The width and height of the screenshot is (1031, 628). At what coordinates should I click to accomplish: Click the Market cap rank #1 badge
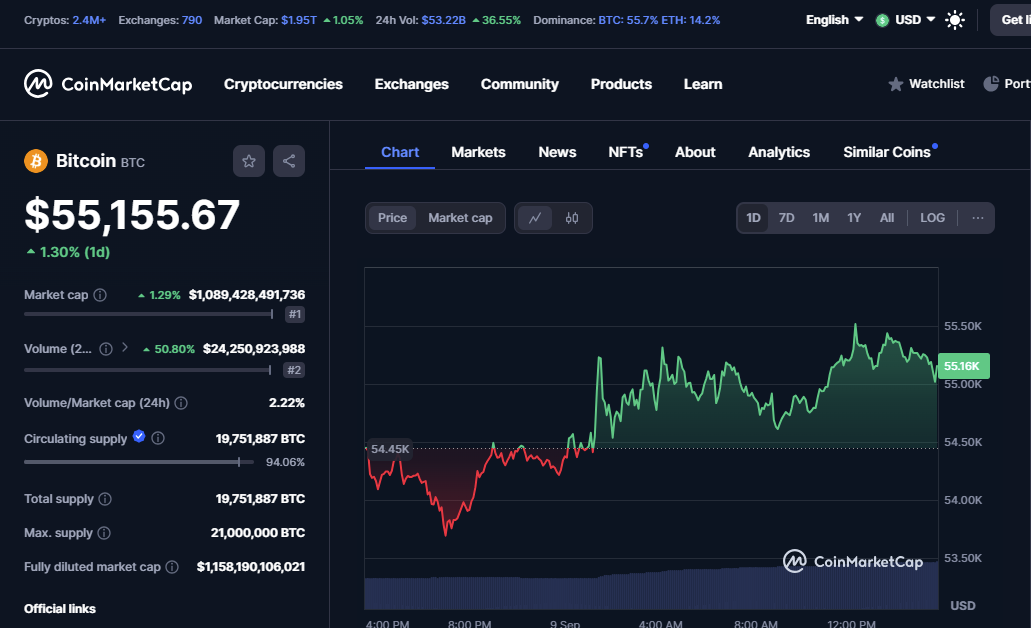pos(295,314)
